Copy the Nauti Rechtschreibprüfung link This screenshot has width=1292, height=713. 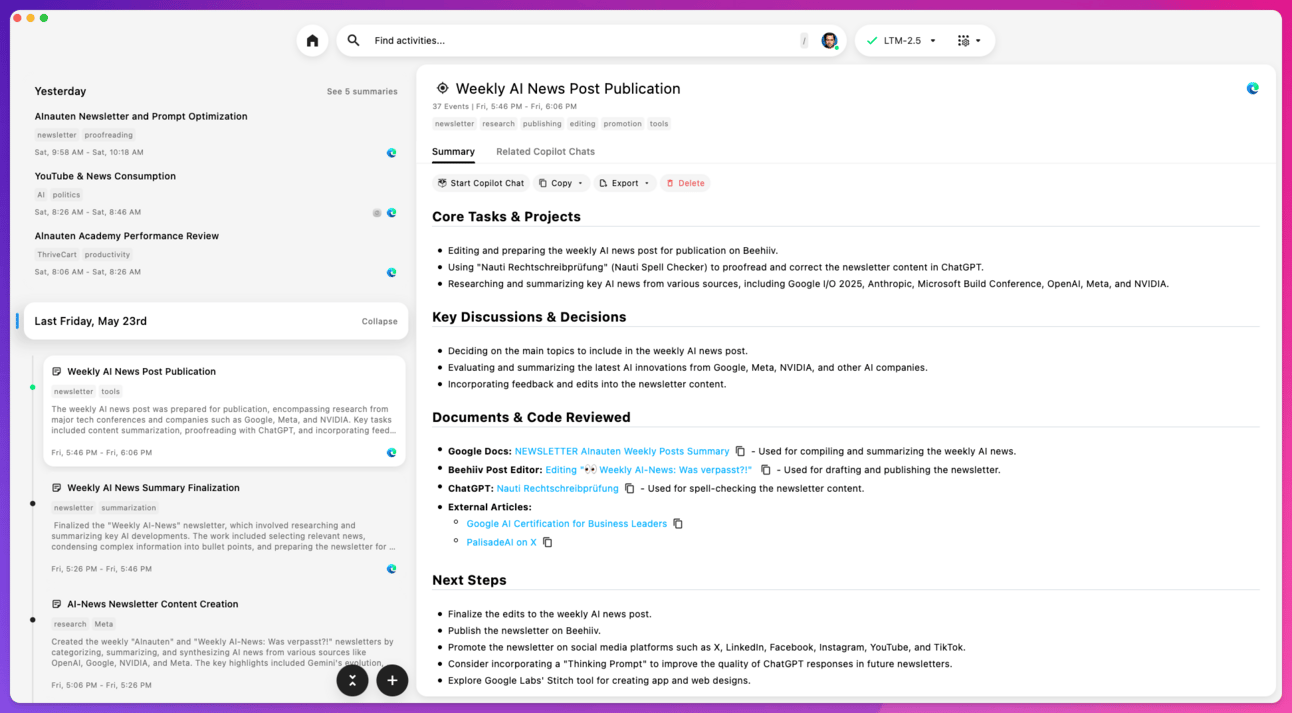coord(629,489)
